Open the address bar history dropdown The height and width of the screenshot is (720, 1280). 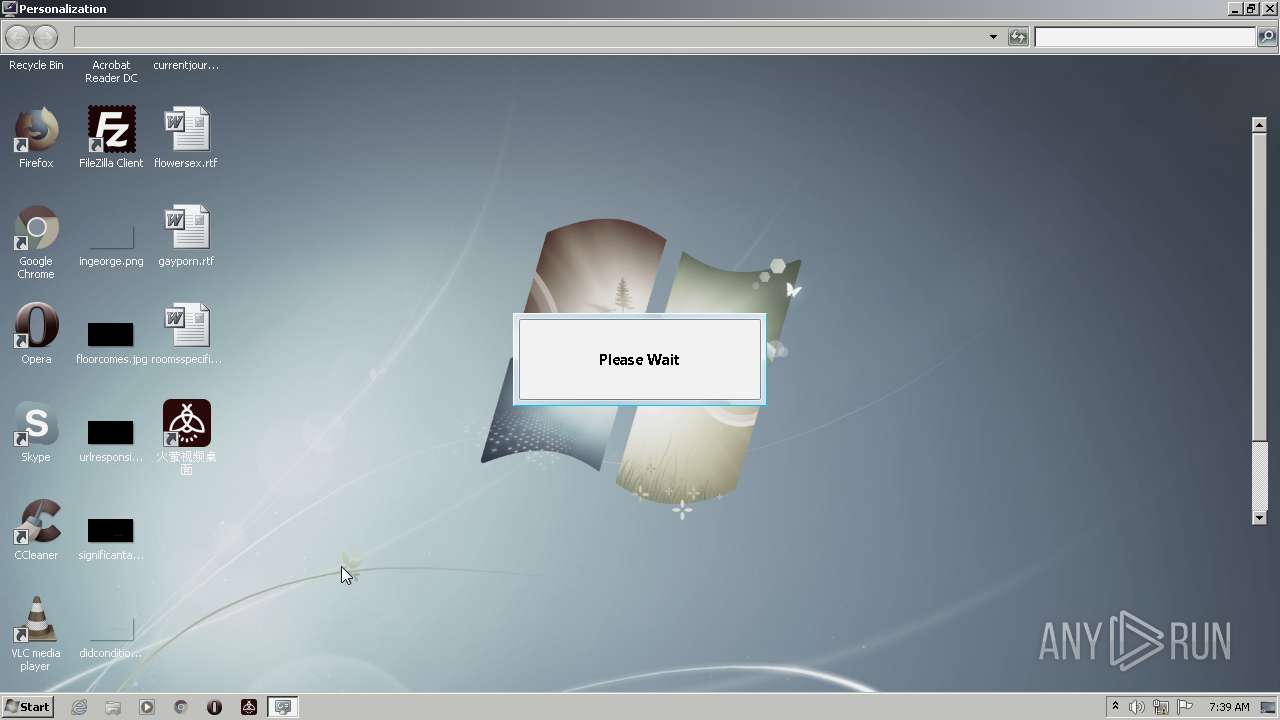(x=993, y=37)
